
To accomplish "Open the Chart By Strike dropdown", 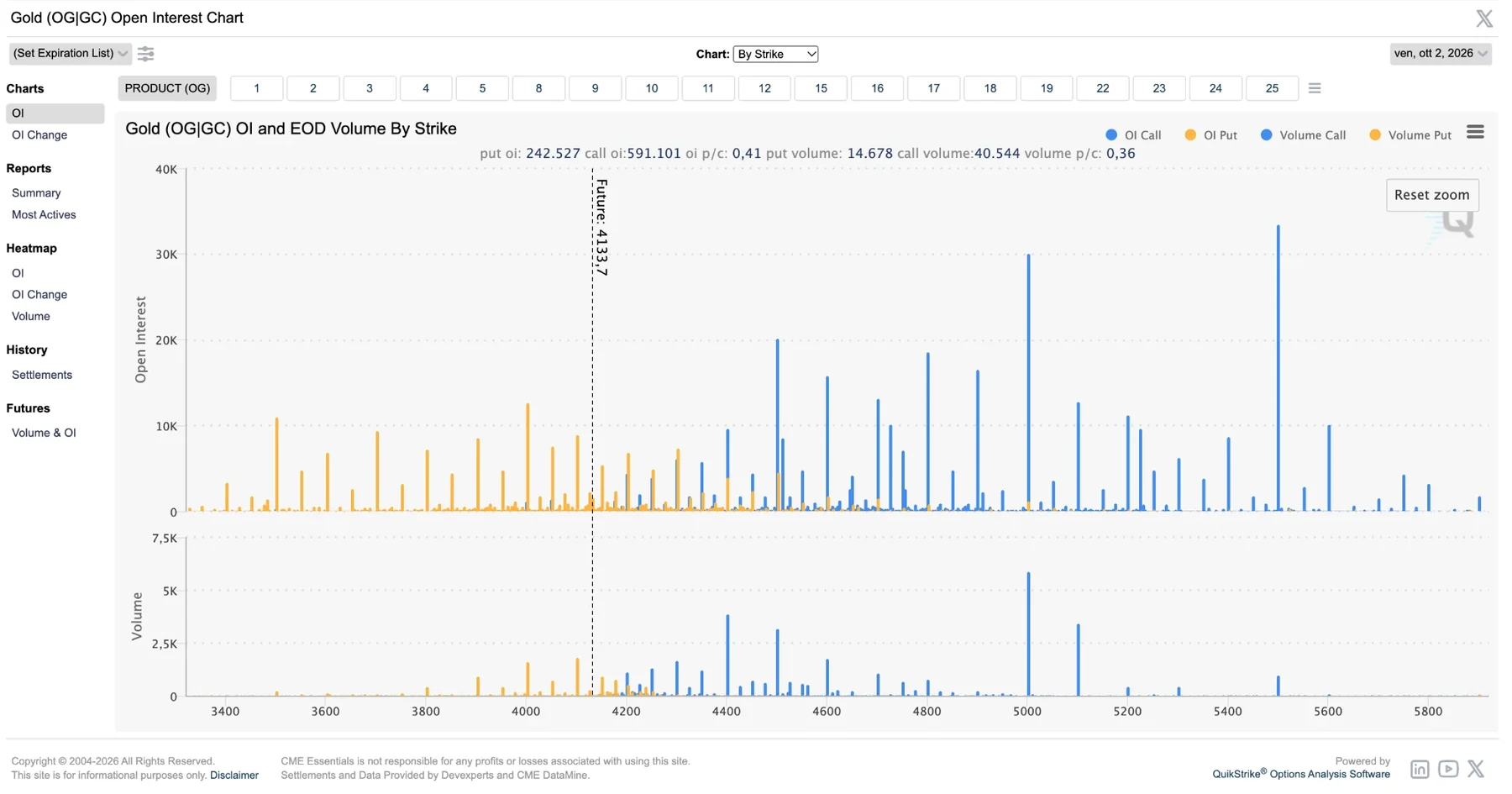I will click(x=775, y=54).
